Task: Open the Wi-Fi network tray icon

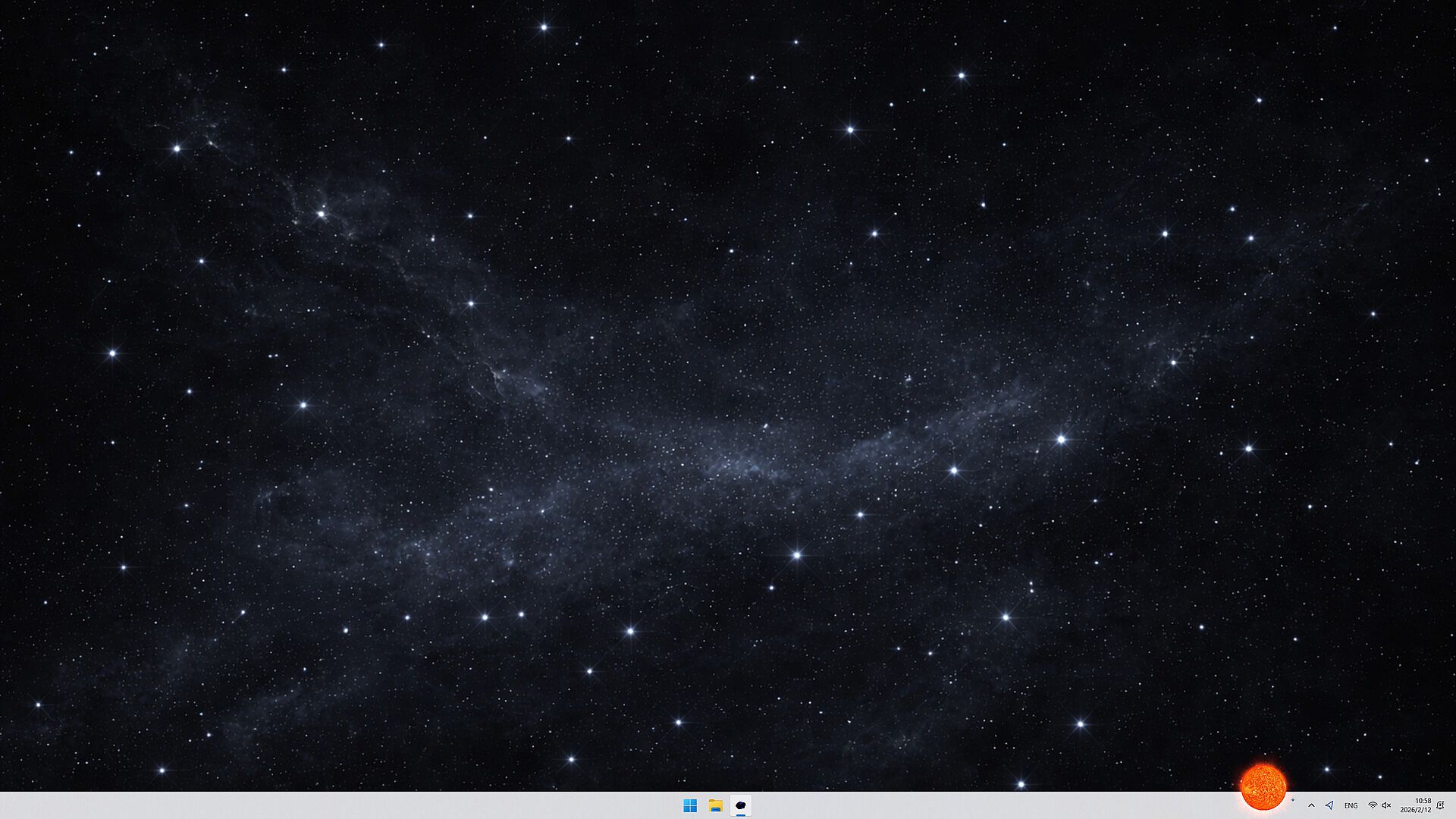Action: tap(1373, 805)
